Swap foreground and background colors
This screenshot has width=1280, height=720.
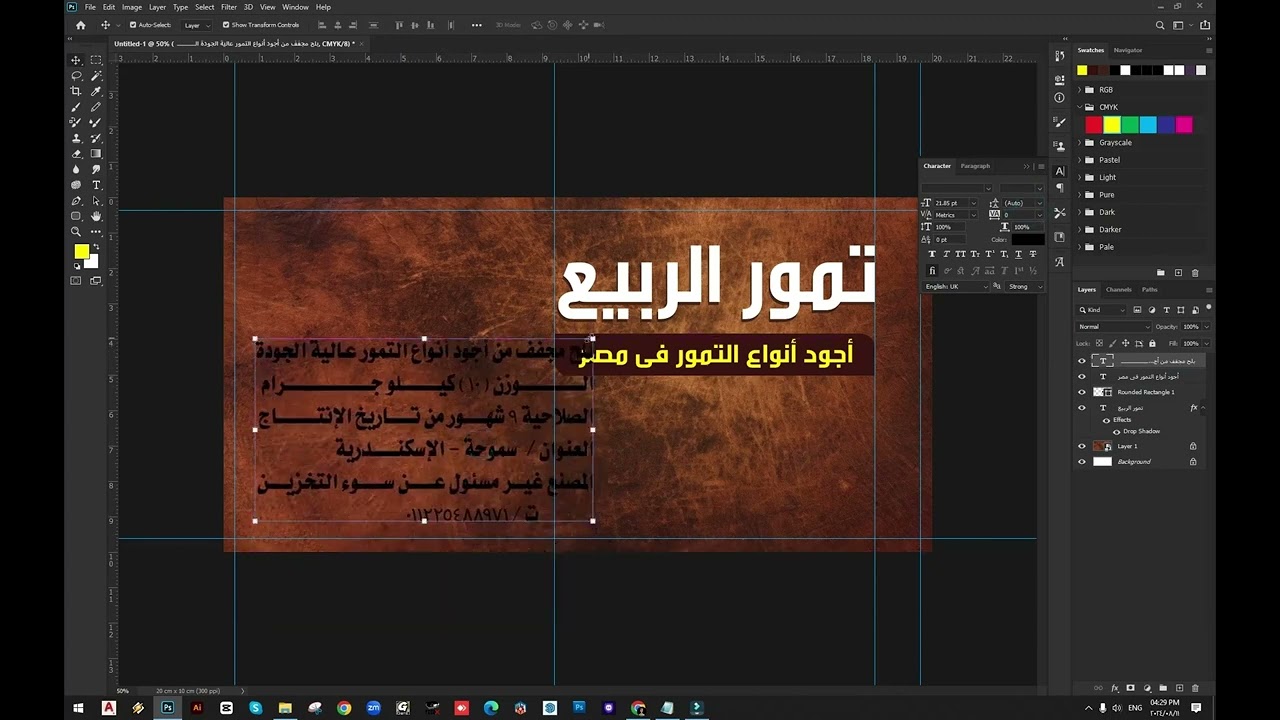coord(96,246)
